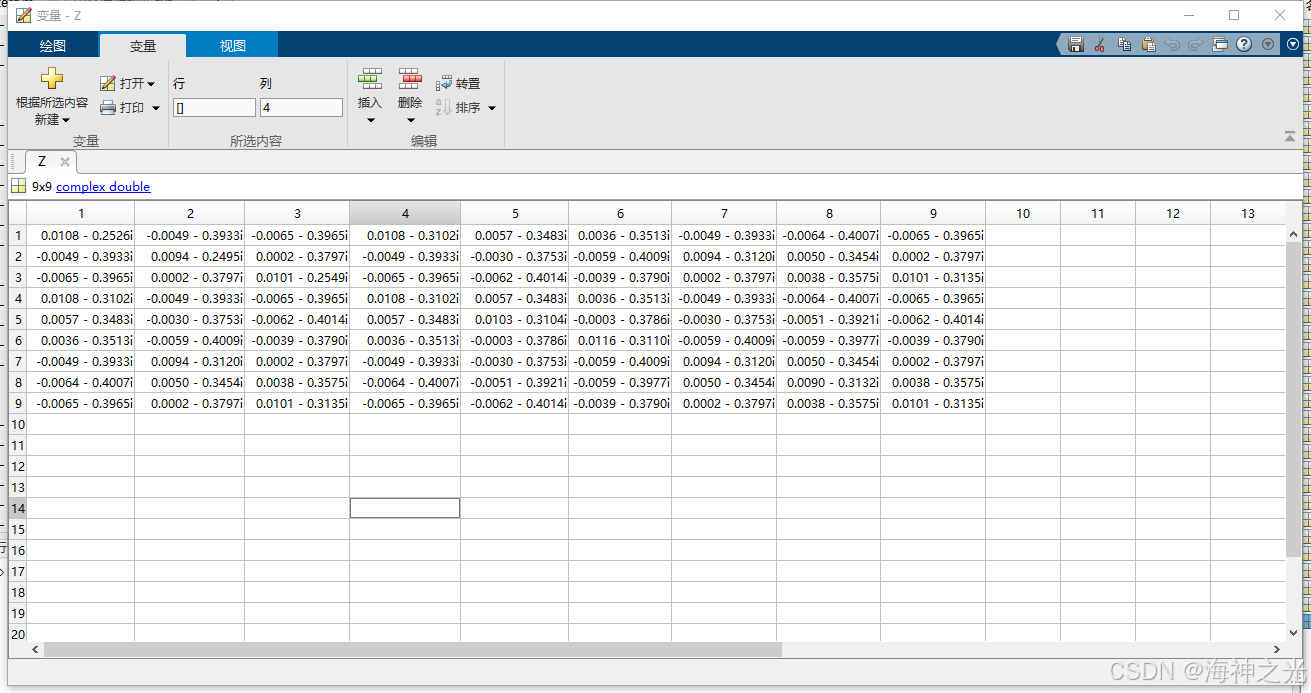Click the horizontal scrollbar thumb
This screenshot has width=1311, height=693.
click(412, 650)
